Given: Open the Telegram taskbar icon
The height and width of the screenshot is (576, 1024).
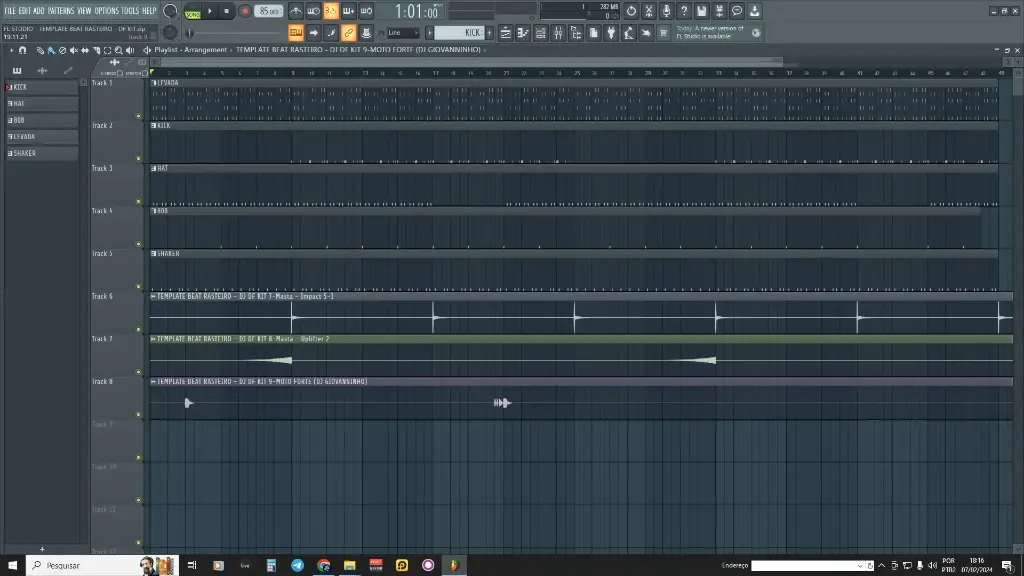Looking at the screenshot, I should (297, 566).
